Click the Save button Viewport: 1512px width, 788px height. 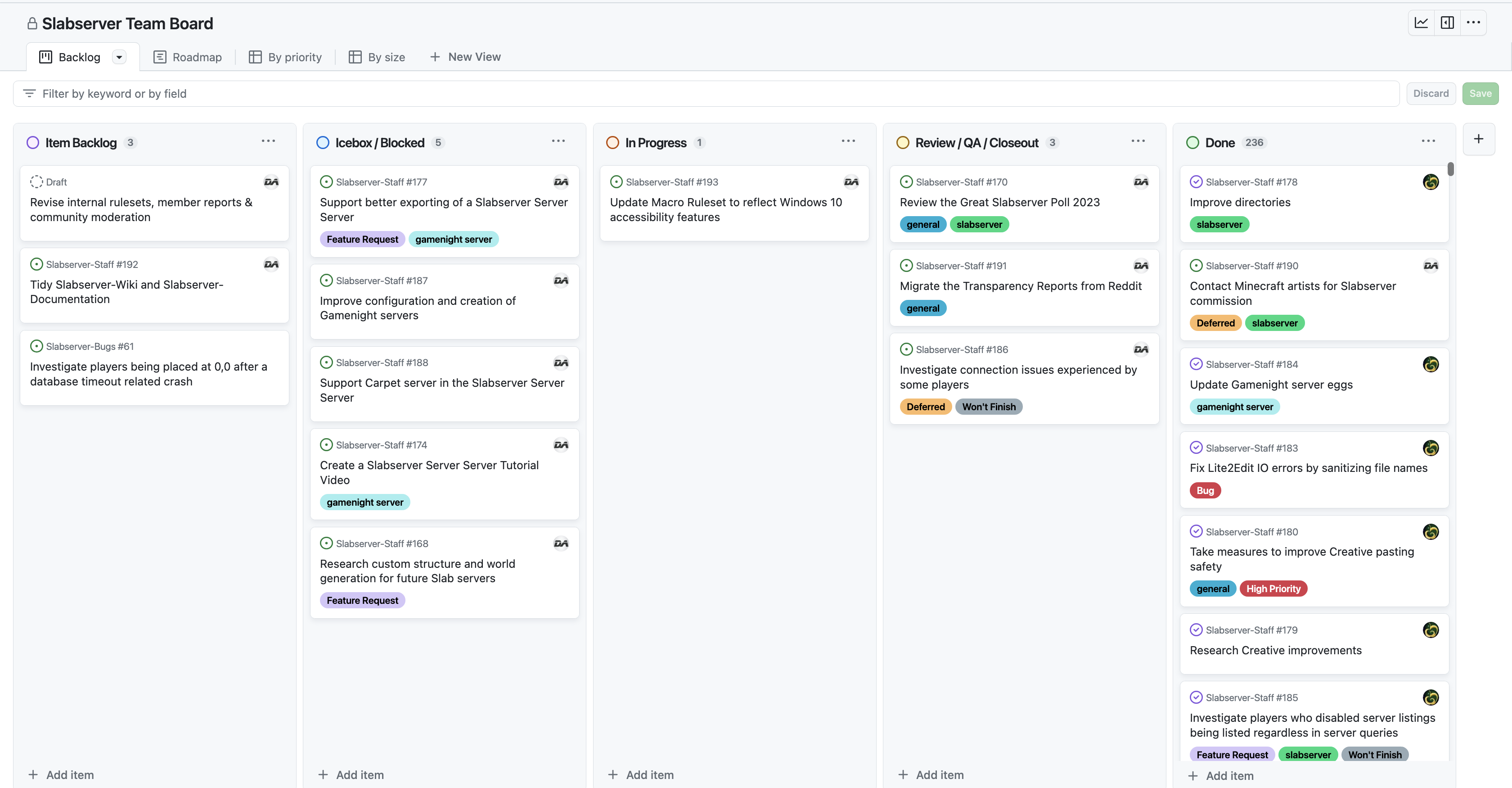point(1480,93)
